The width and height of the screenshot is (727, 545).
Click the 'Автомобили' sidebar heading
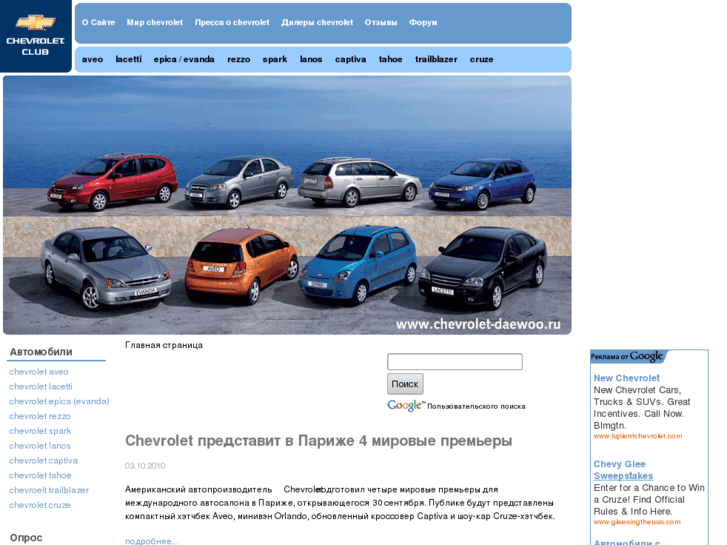coord(41,352)
